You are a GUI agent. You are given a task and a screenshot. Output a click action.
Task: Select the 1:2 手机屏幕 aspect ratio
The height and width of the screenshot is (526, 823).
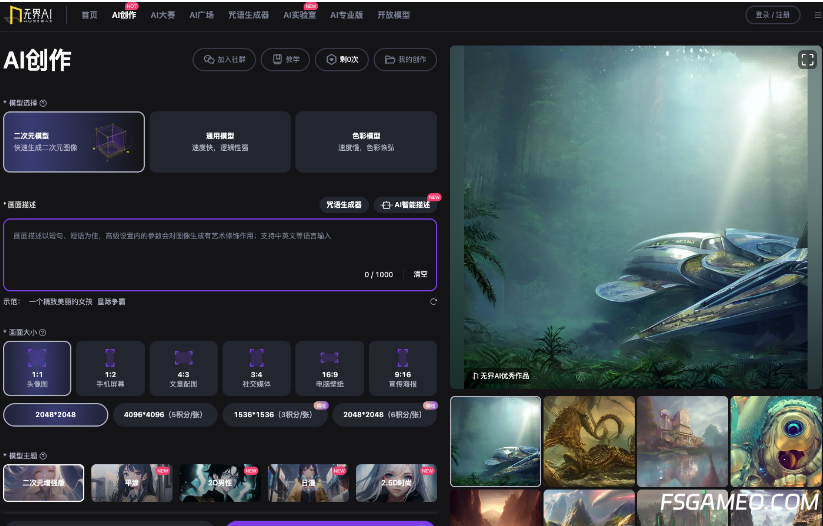pyautogui.click(x=110, y=369)
